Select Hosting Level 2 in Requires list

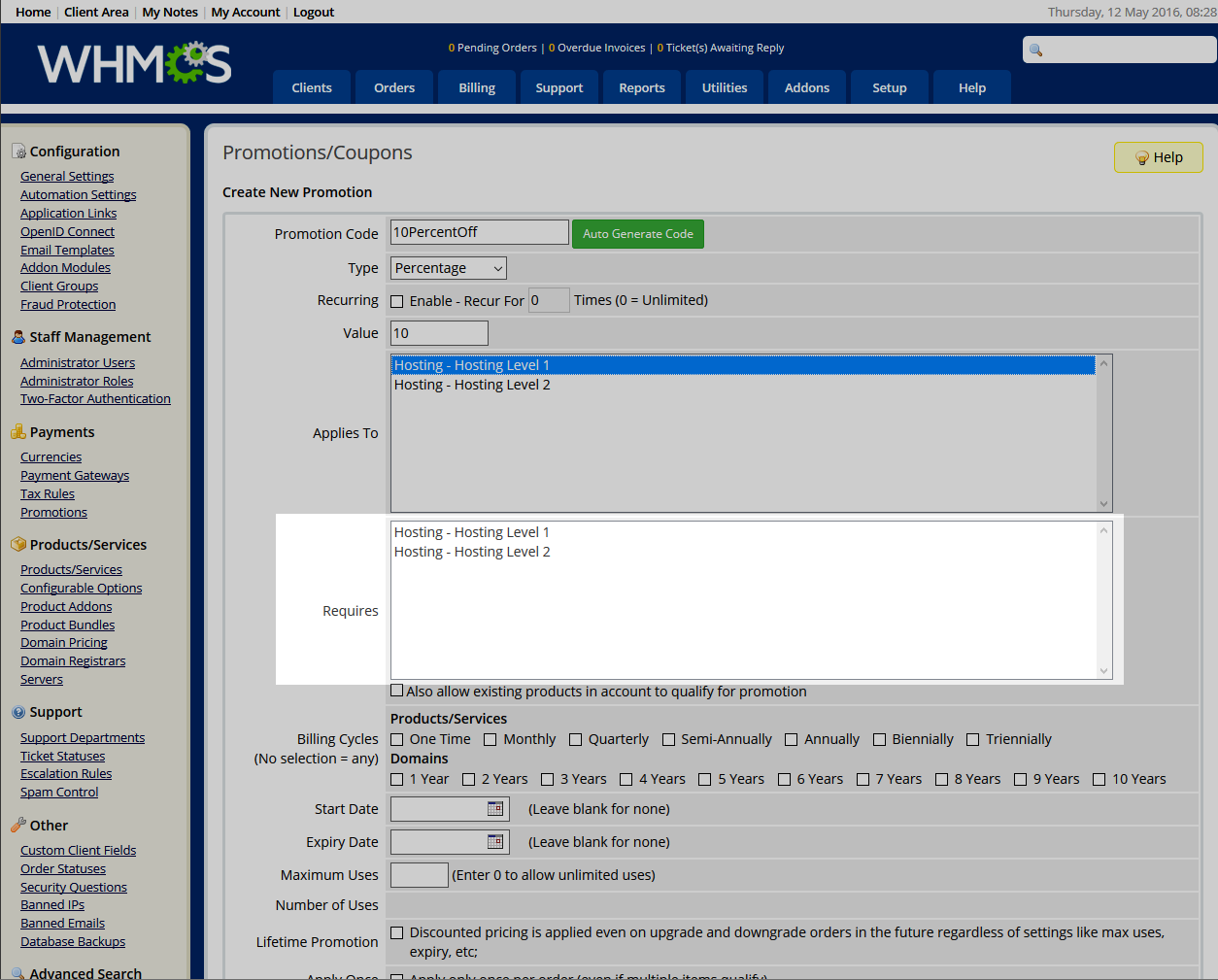[x=472, y=552]
